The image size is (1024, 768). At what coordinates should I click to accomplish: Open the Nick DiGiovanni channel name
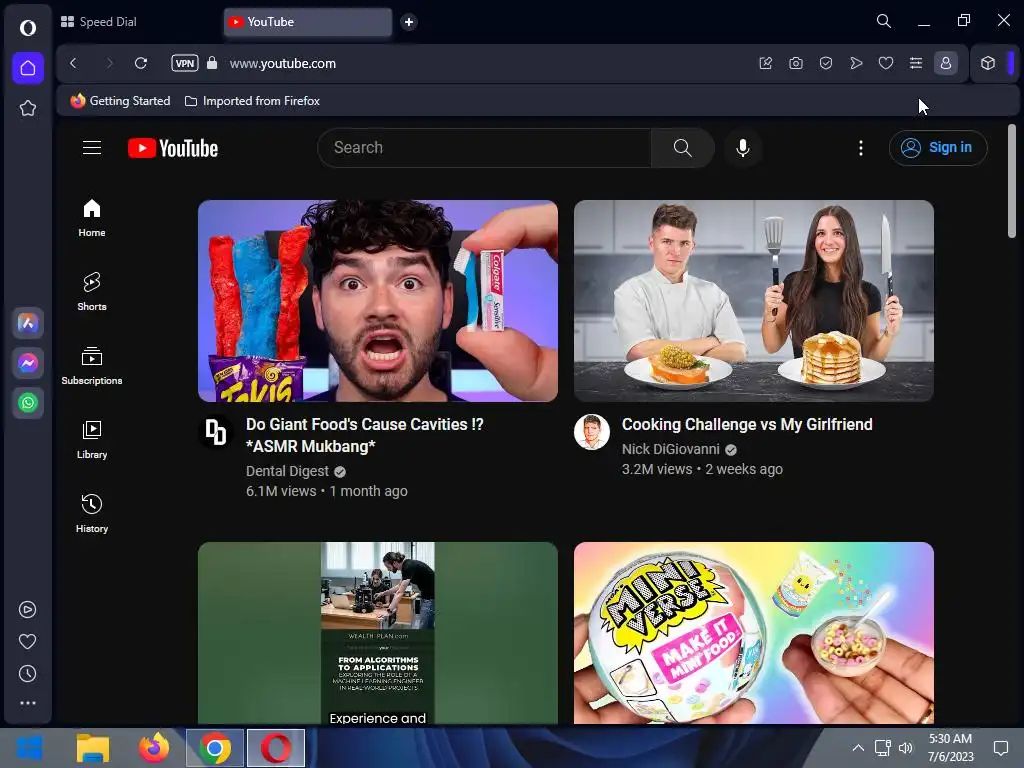tap(670, 449)
